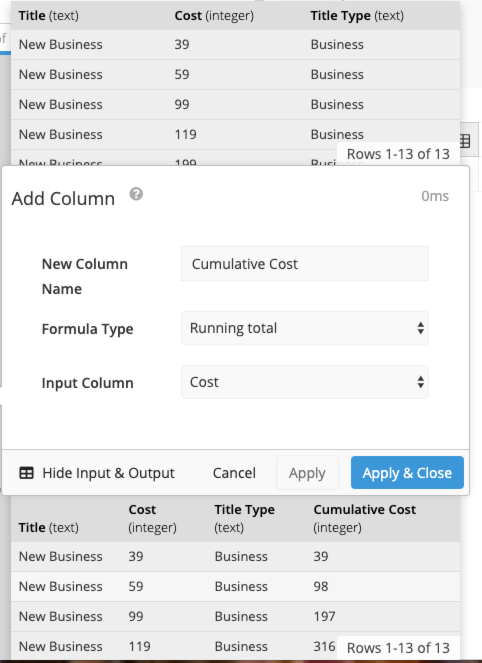Viewport: 482px width, 663px height.
Task: Click the table icon beside Hide Input & Output
Action: click(27, 473)
